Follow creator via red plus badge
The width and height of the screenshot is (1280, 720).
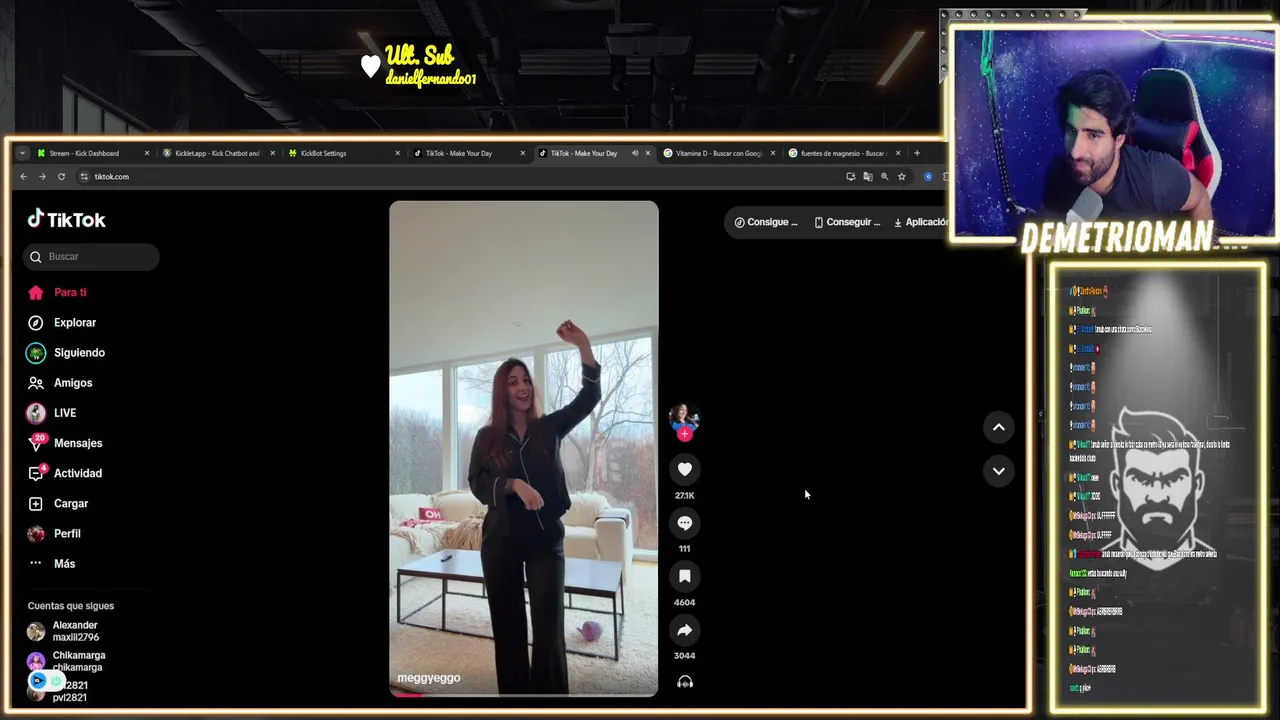[x=684, y=434]
